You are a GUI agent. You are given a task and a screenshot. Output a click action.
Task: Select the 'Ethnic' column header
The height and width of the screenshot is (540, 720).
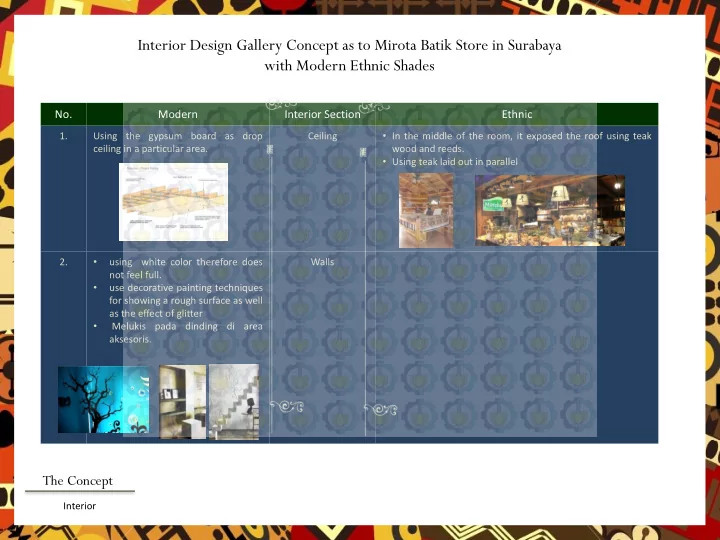pos(517,114)
